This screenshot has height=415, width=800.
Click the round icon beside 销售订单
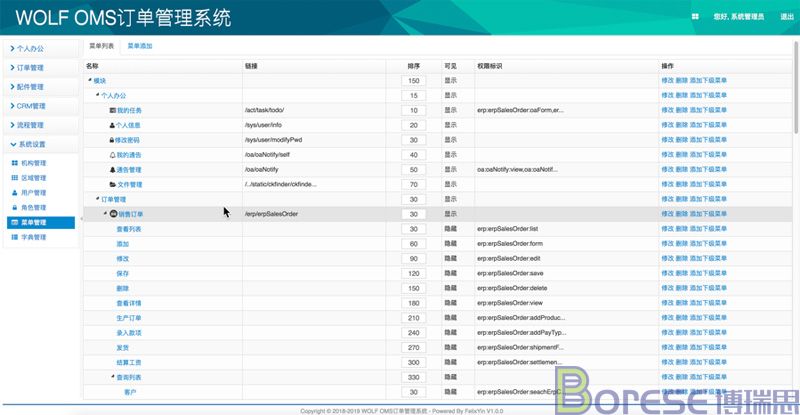point(114,214)
